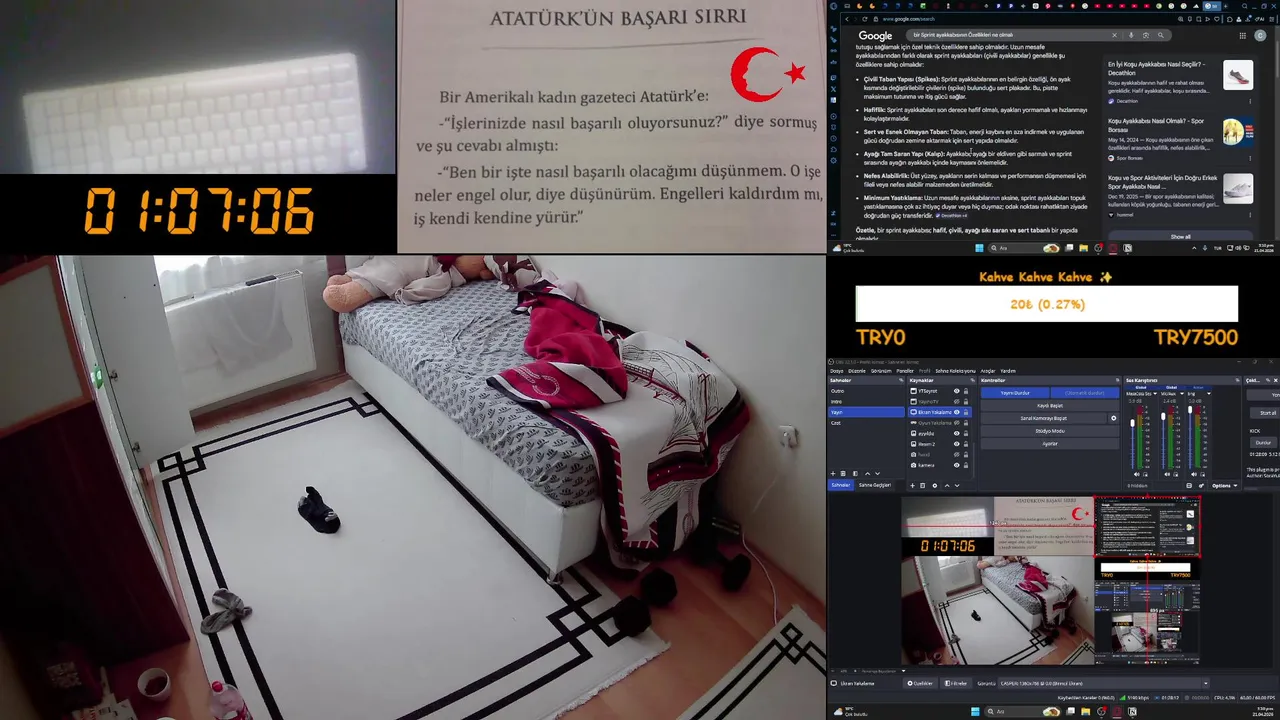
Task: Expand the third audio channel menu arrow
Action: point(1209,394)
